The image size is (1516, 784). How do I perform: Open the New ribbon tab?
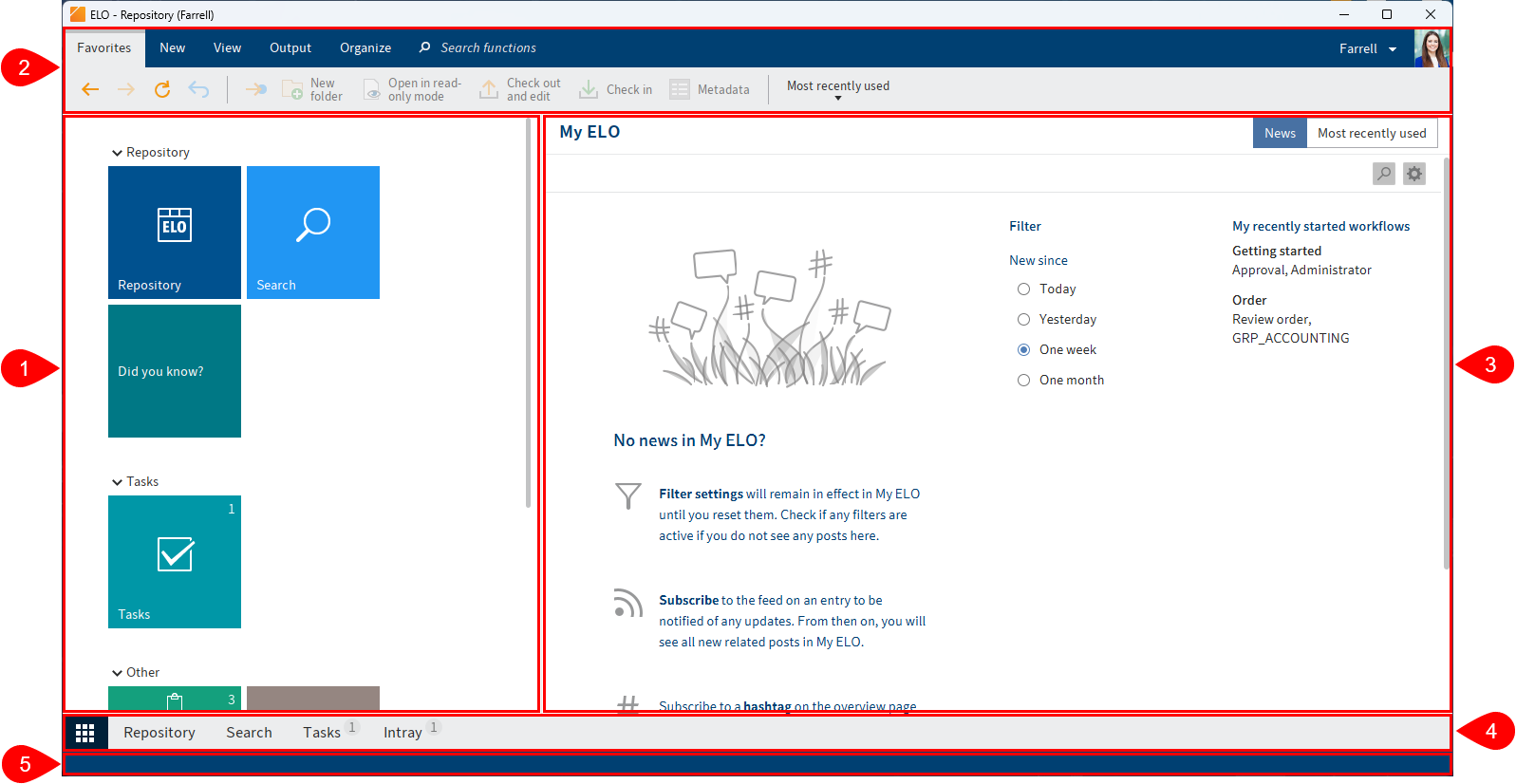[173, 47]
